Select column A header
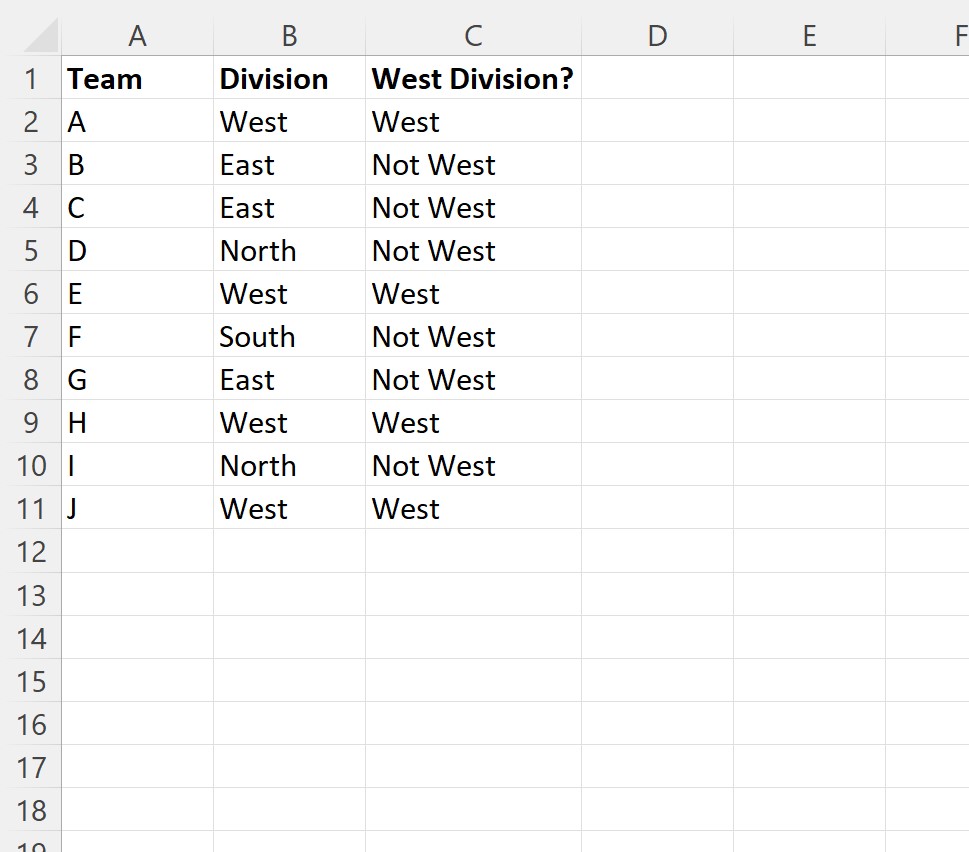 (137, 36)
